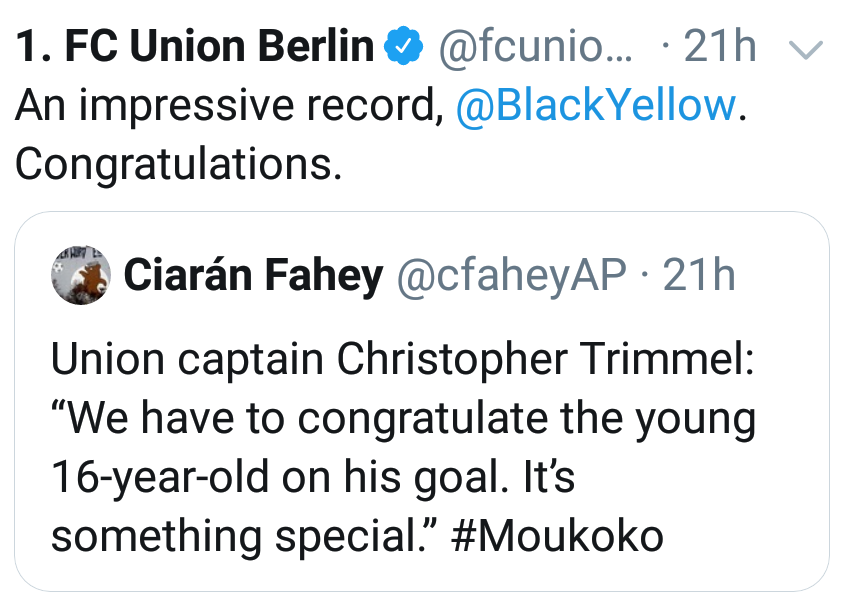Open the Ciarán Fahey display name
866x610 pixels.
pos(253,275)
